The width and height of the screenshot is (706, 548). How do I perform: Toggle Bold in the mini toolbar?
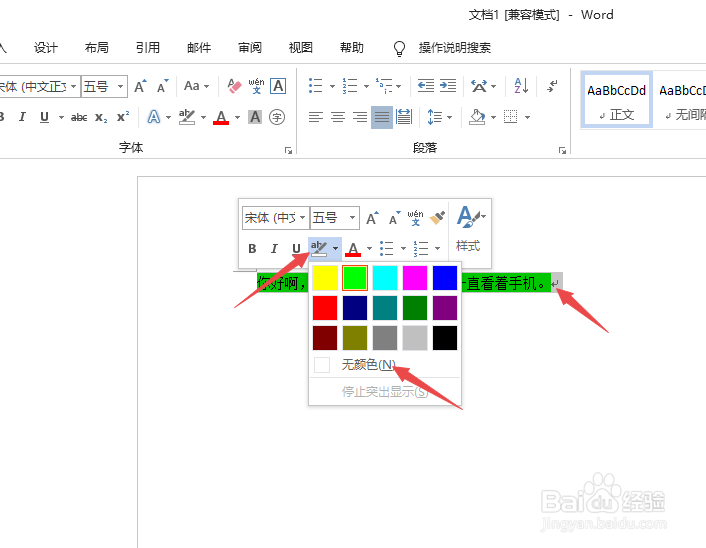click(252, 249)
